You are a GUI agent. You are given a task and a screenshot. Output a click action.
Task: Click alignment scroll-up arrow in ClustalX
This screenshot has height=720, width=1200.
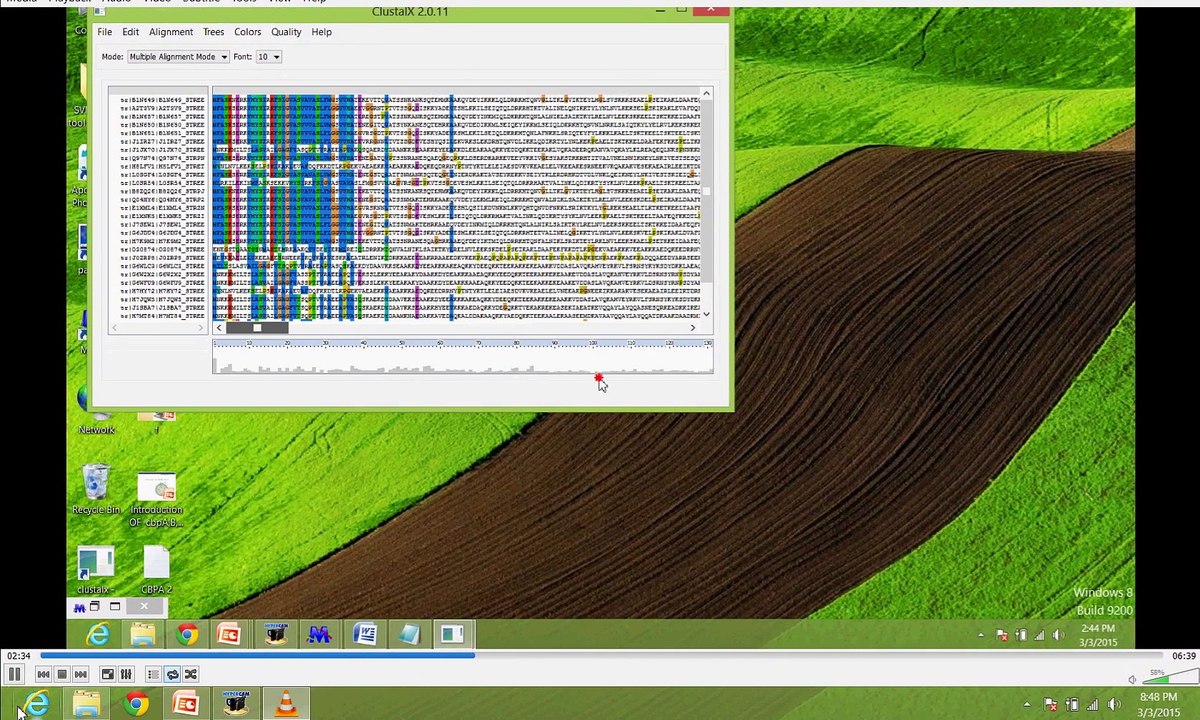coord(706,94)
